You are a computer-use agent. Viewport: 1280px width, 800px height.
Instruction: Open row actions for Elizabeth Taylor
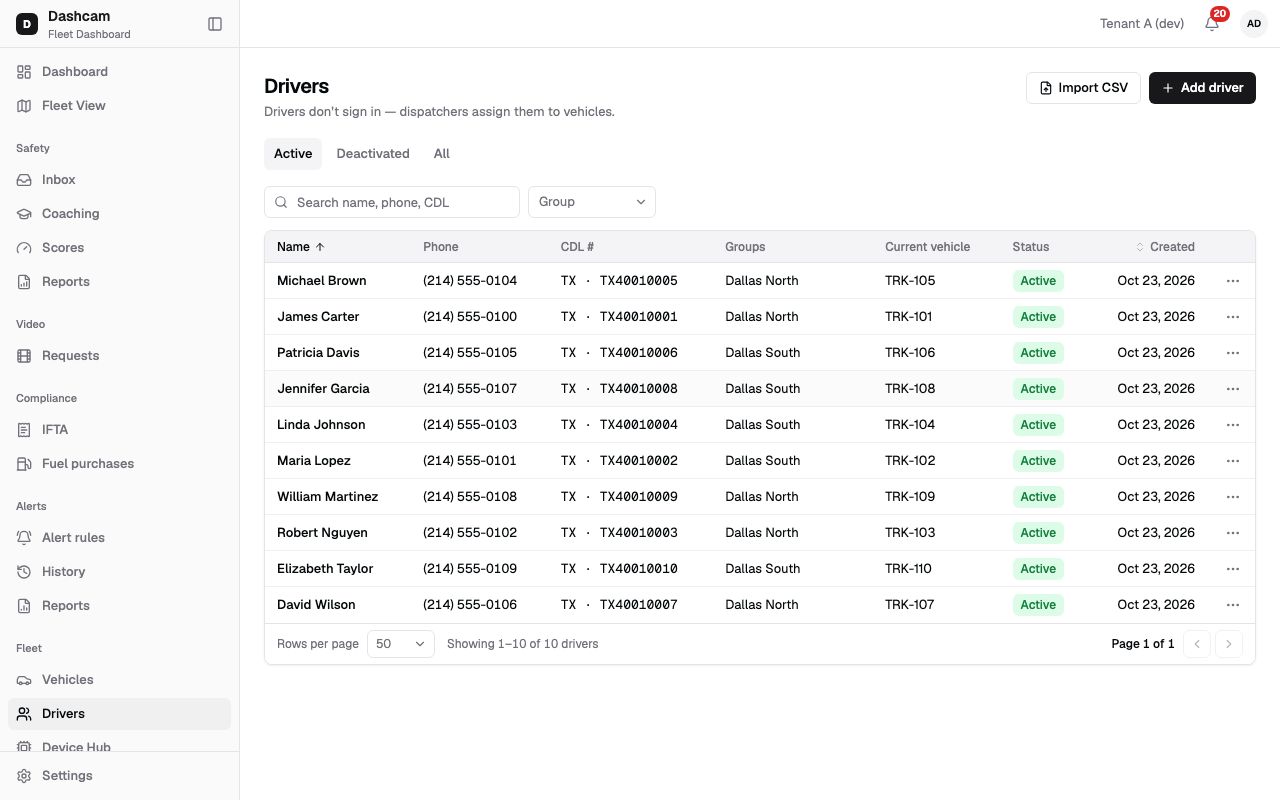[1233, 569]
